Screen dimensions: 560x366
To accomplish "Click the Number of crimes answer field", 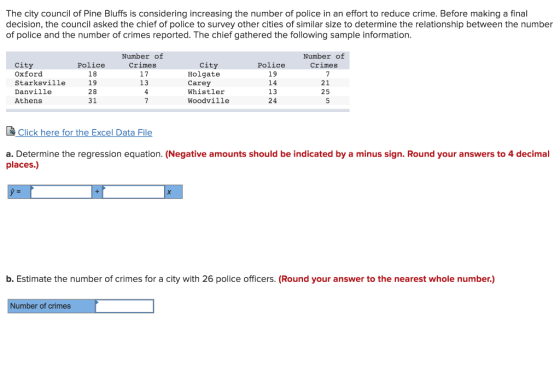I will pyautogui.click(x=124, y=306).
